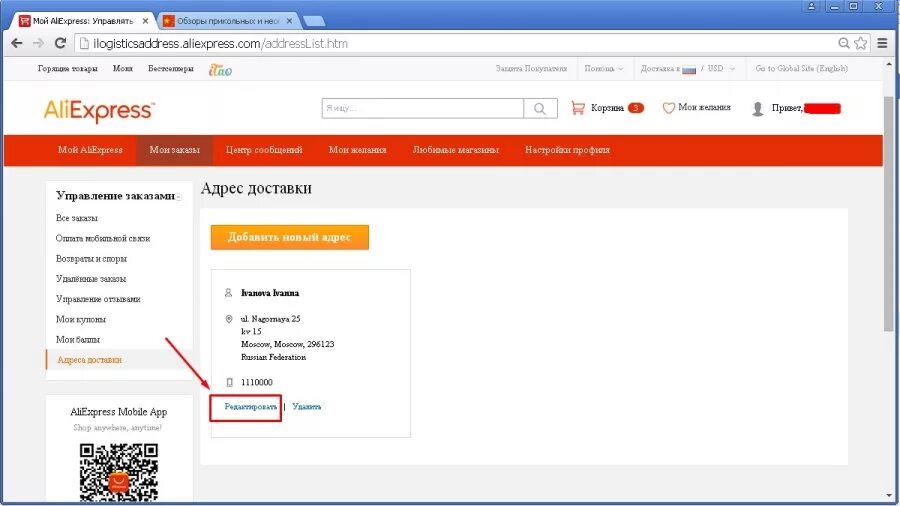
Task: Open Горящие товары top link
Action: pos(68,68)
